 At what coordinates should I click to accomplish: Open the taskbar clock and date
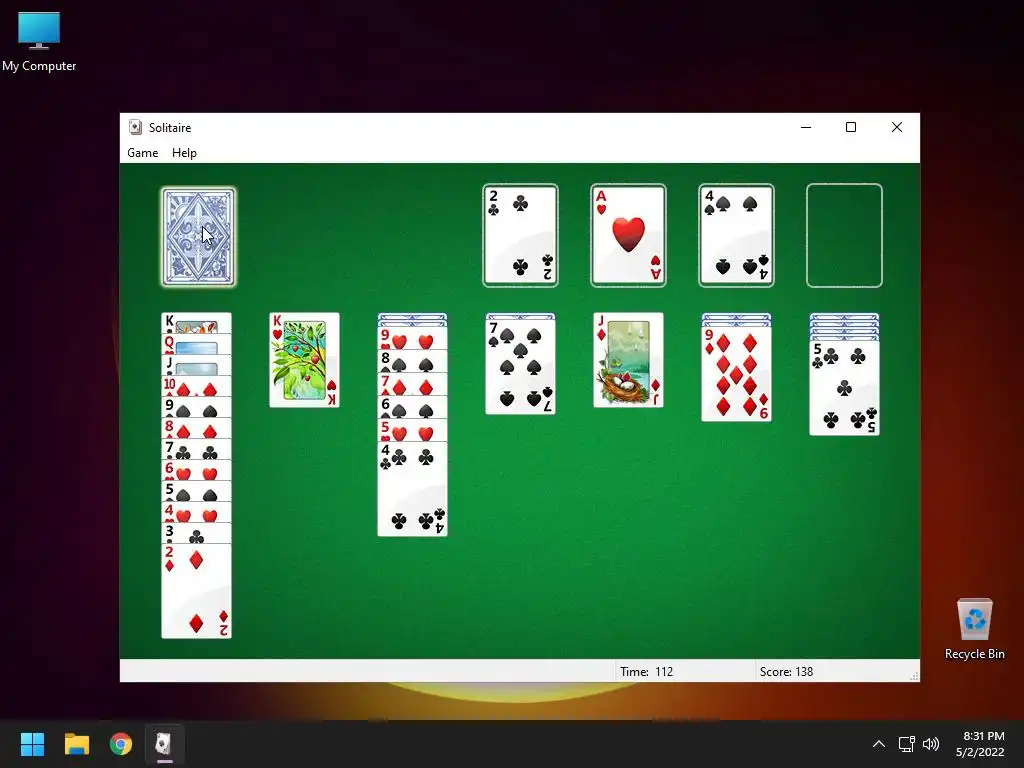[x=981, y=744]
